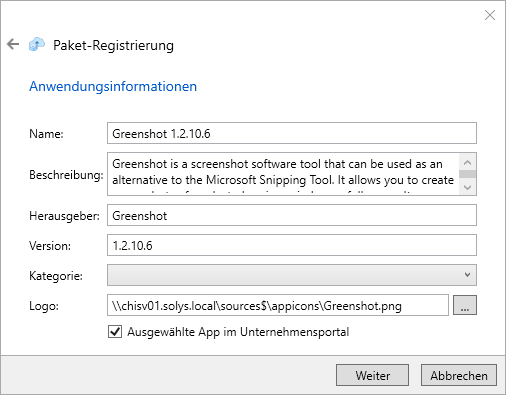Click the Beschreibung label
This screenshot has width=506, height=395.
click(66, 175)
